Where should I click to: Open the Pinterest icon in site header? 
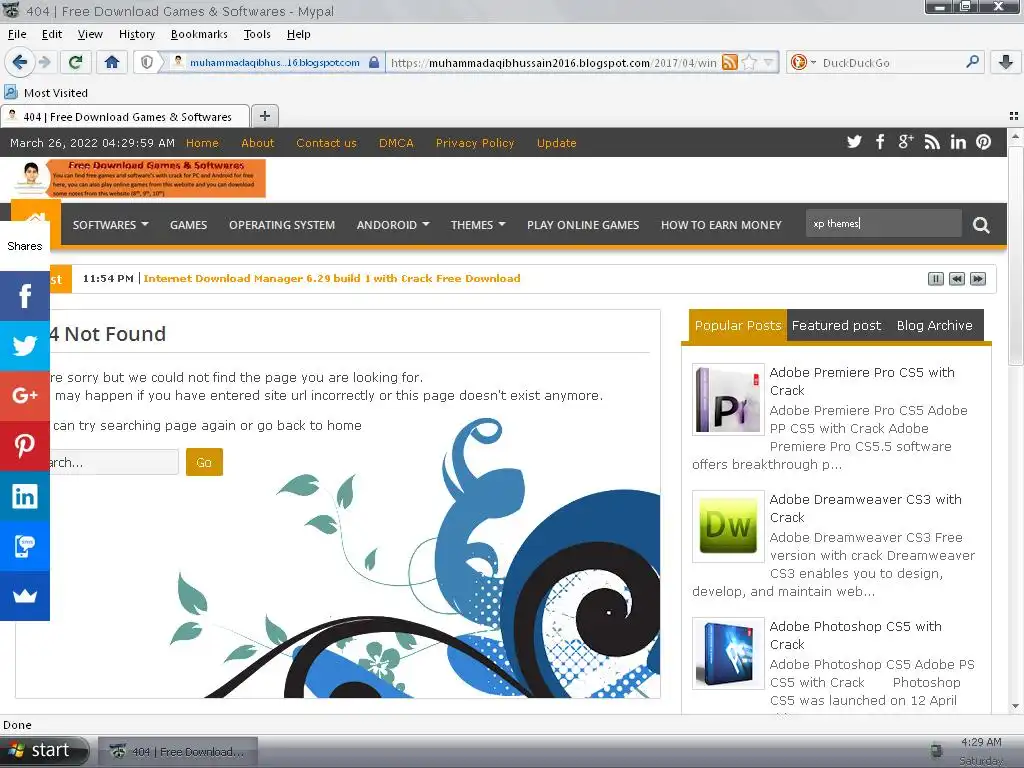(x=984, y=142)
